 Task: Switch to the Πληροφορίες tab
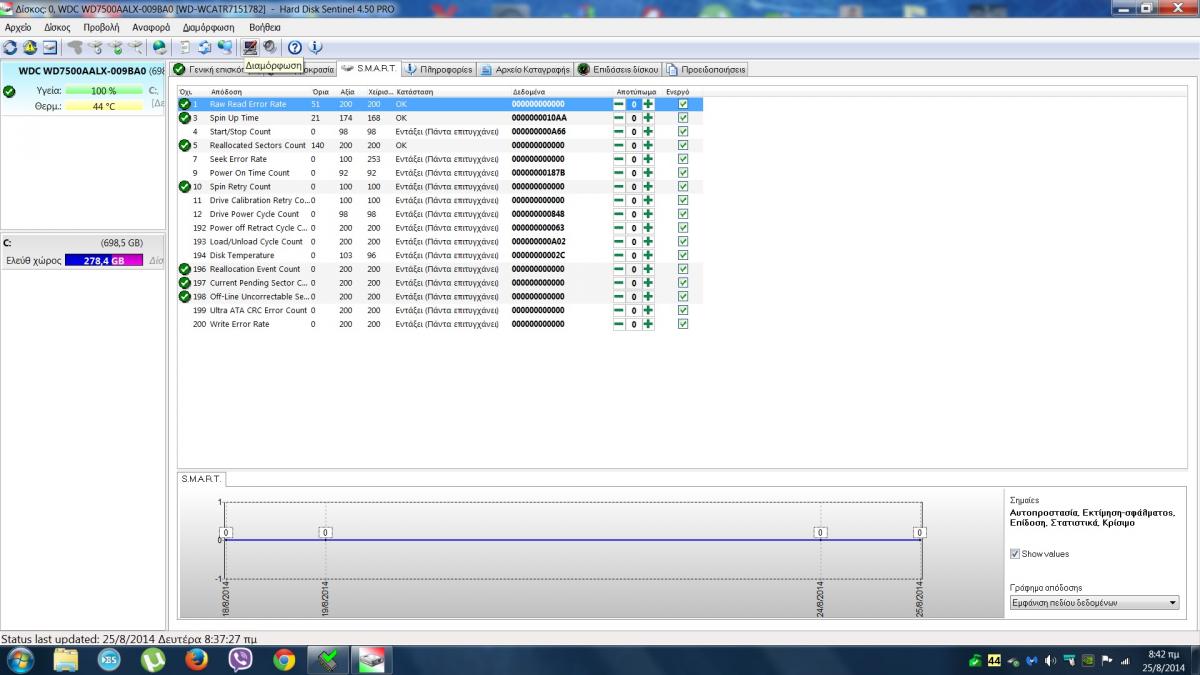click(439, 70)
